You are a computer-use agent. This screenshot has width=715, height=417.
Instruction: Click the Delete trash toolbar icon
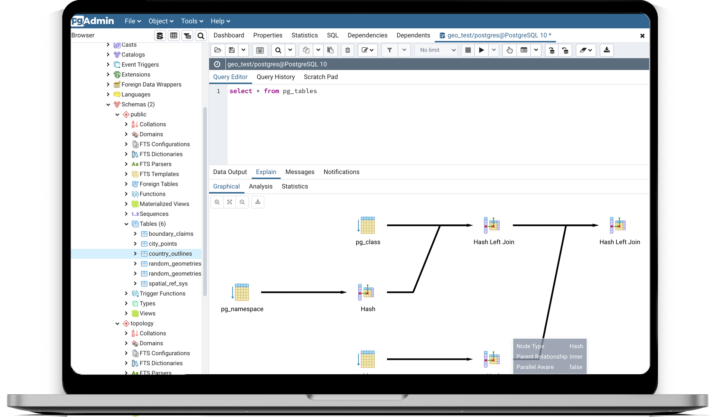(347, 50)
